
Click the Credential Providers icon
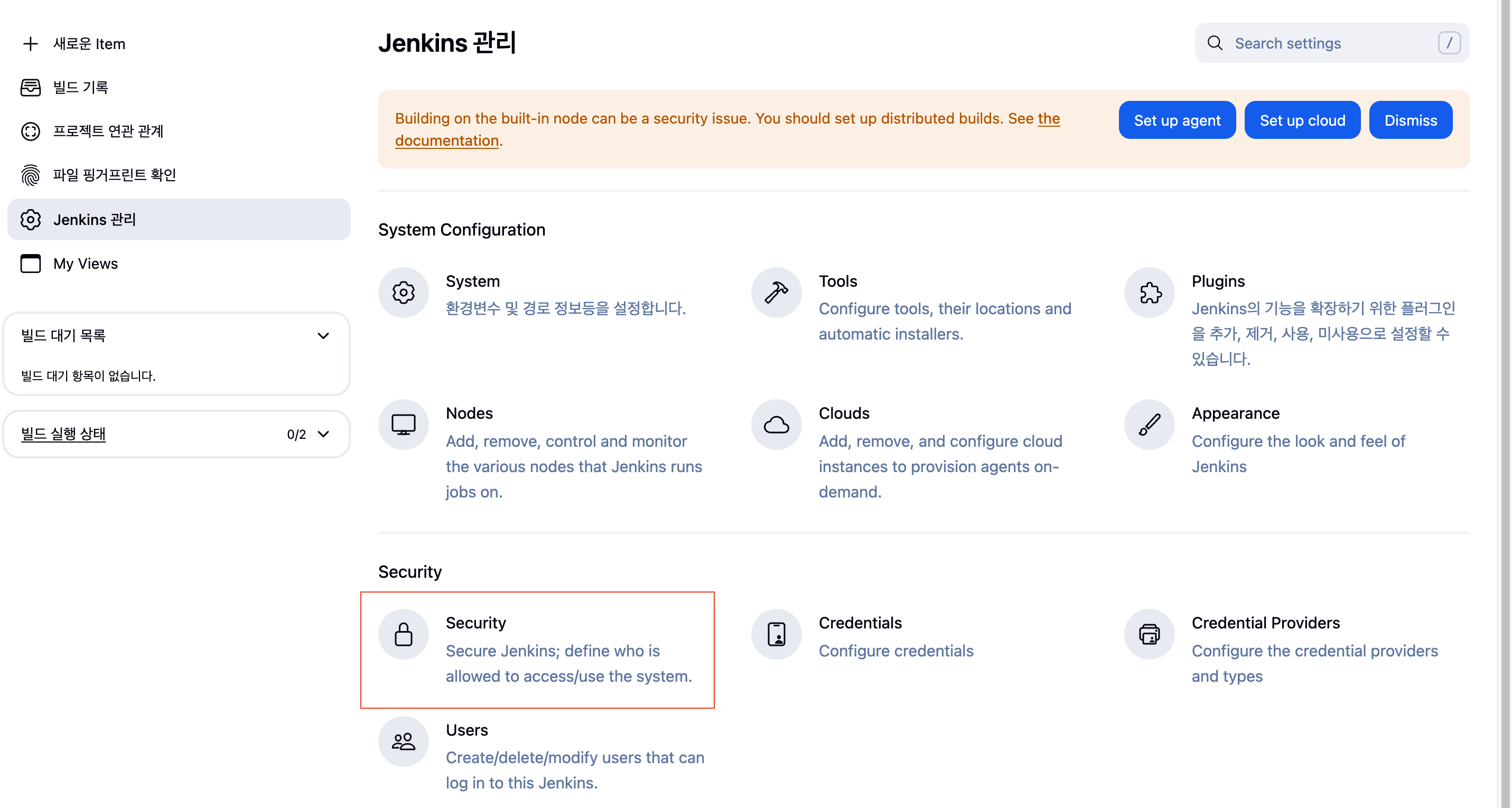pyautogui.click(x=1149, y=634)
